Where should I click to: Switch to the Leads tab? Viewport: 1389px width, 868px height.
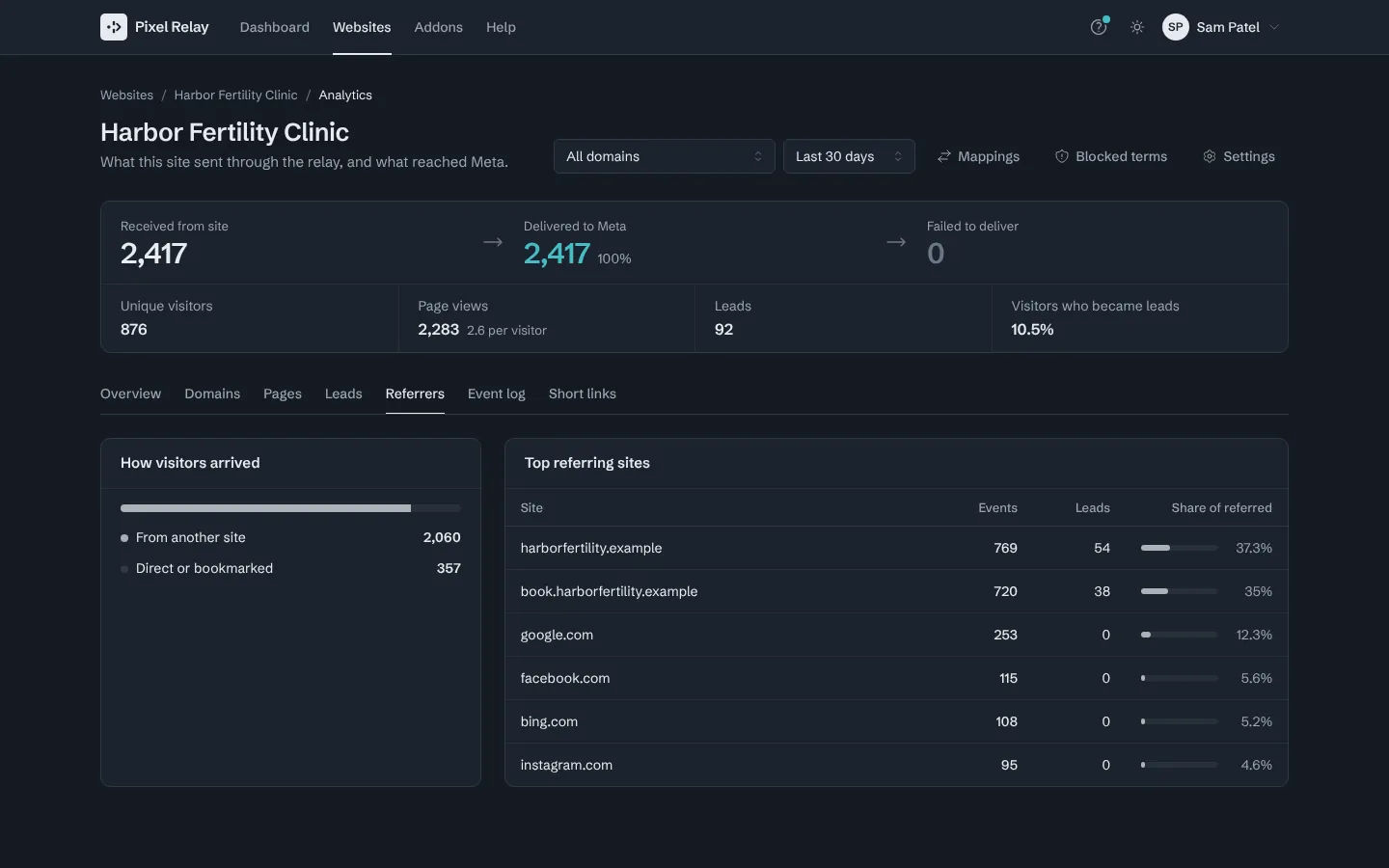click(343, 393)
